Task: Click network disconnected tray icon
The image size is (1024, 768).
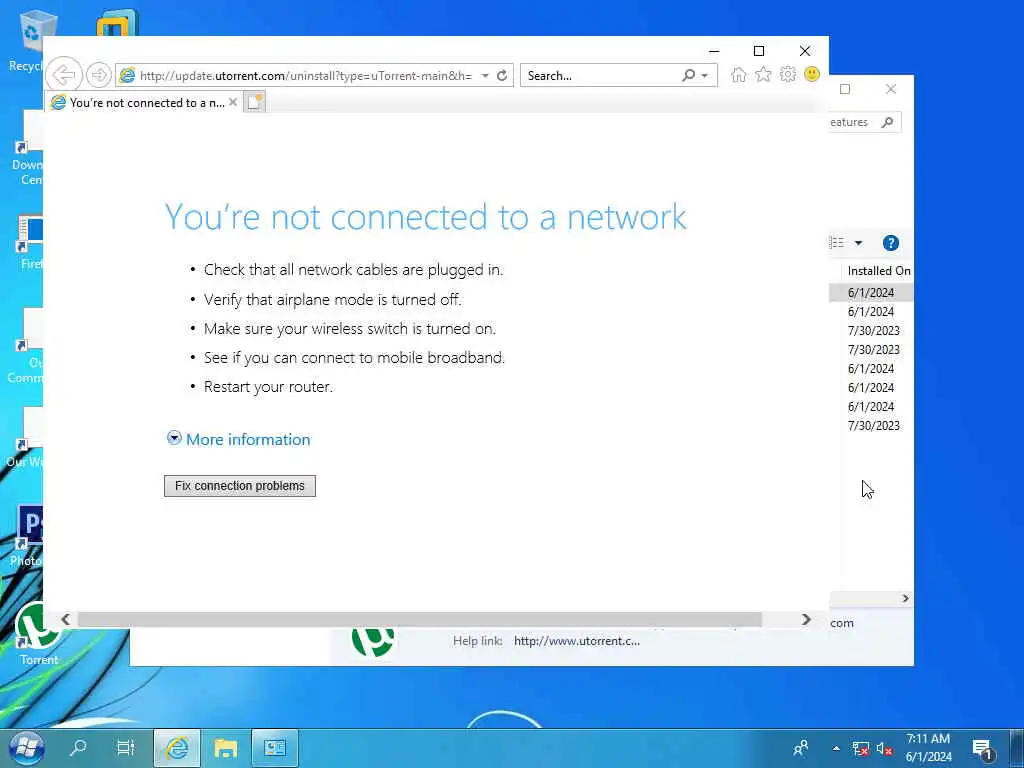Action: (861, 748)
